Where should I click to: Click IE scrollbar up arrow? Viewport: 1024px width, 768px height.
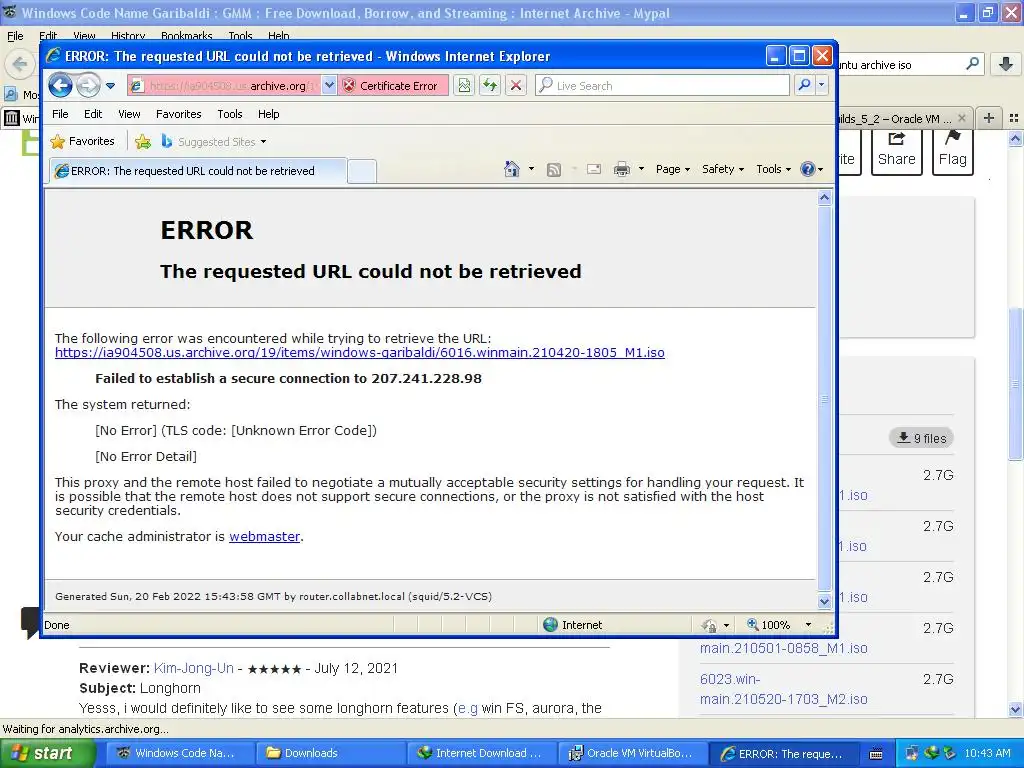tap(824, 198)
